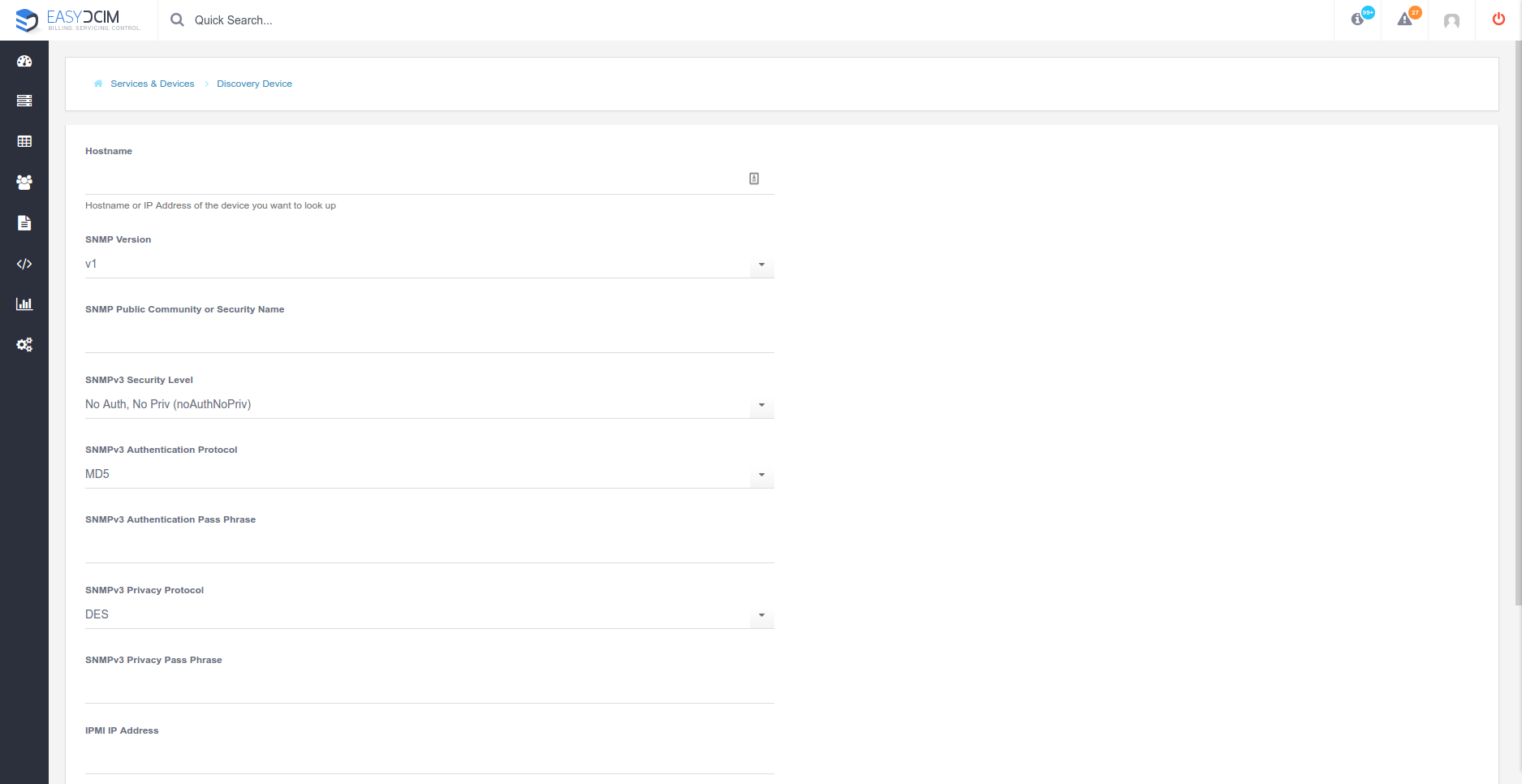1522x784 pixels.
Task: Focus the Hostname input field
Action: click(x=429, y=179)
